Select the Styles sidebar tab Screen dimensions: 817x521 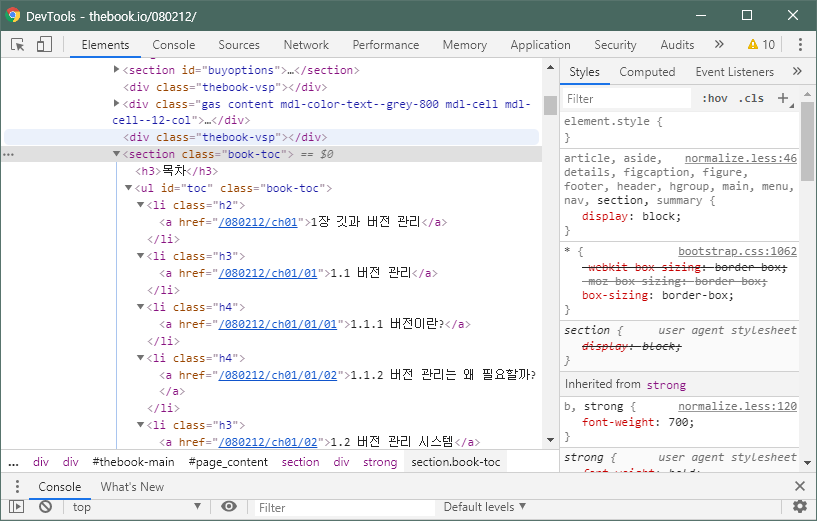584,72
